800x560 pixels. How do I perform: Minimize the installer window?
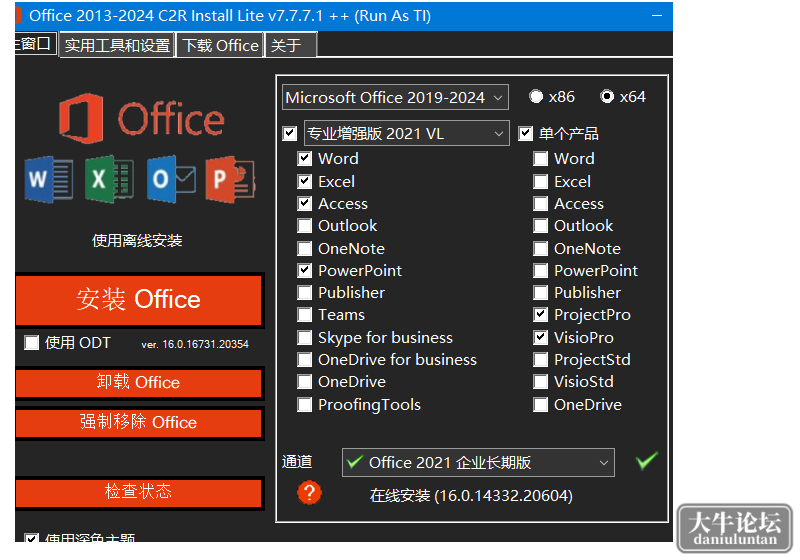point(657,16)
